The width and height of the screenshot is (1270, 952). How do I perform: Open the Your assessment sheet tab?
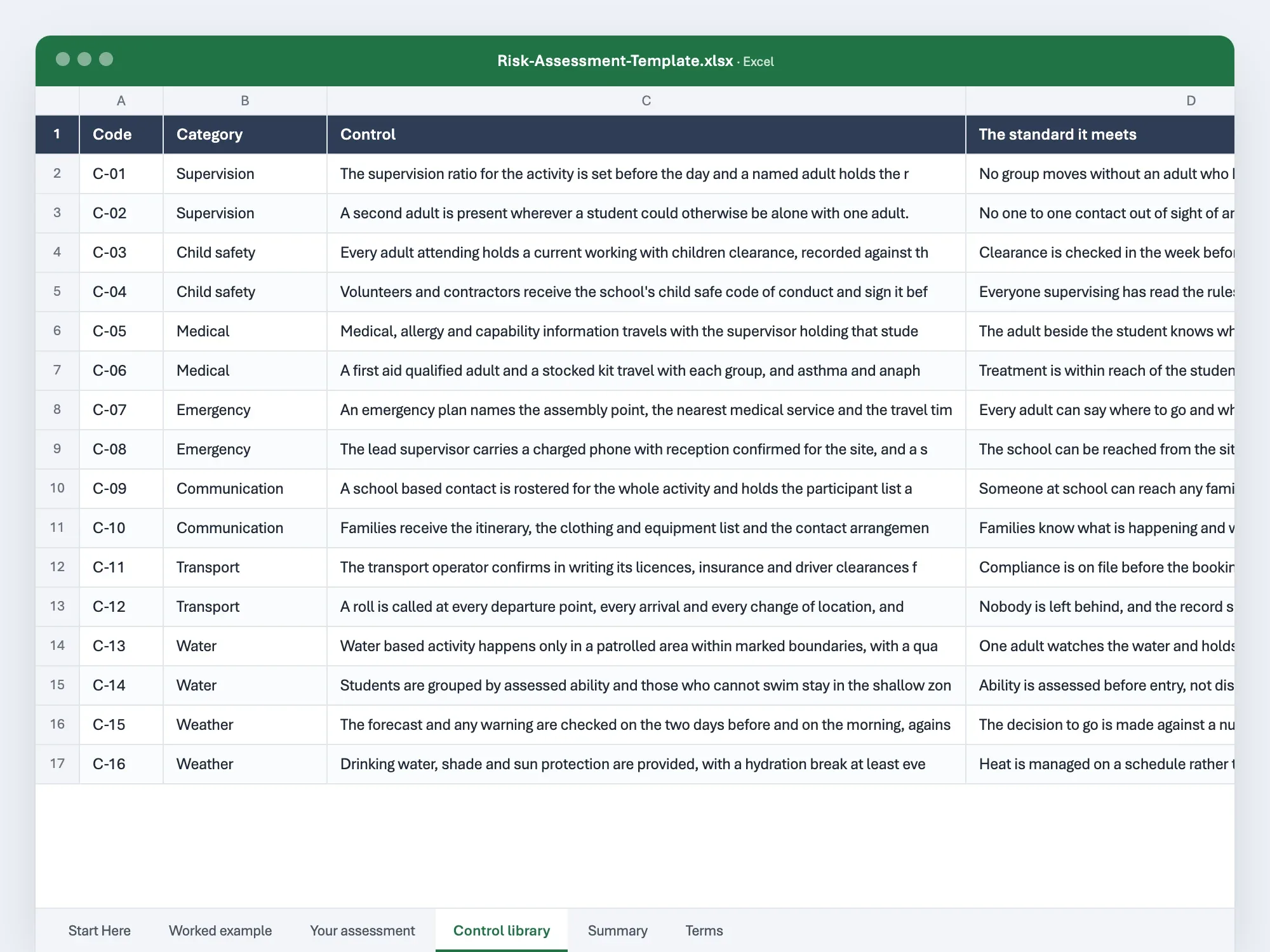pos(362,930)
